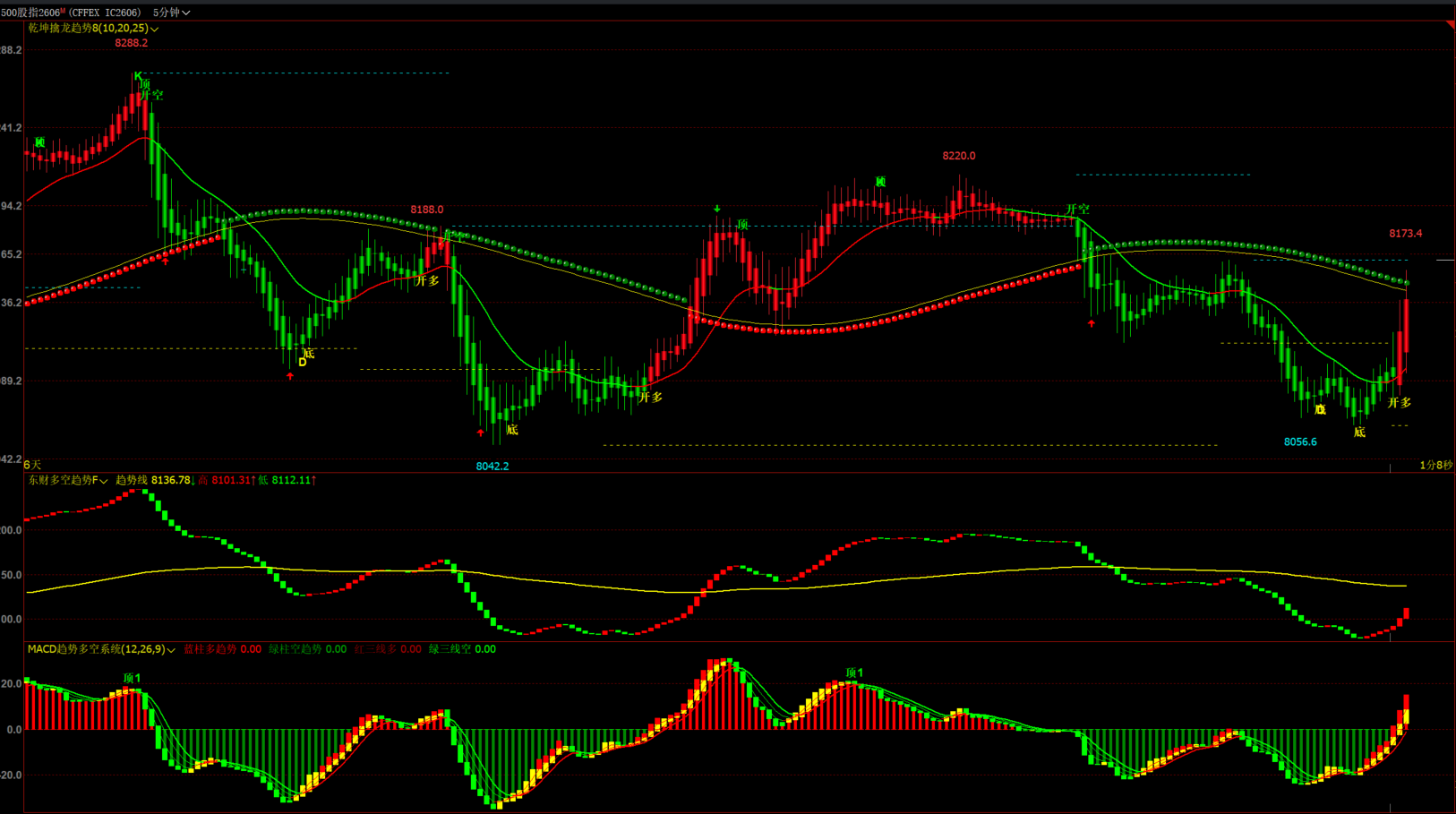Click the rightmost 开多 signal label
1456x814 pixels.
tap(1399, 403)
